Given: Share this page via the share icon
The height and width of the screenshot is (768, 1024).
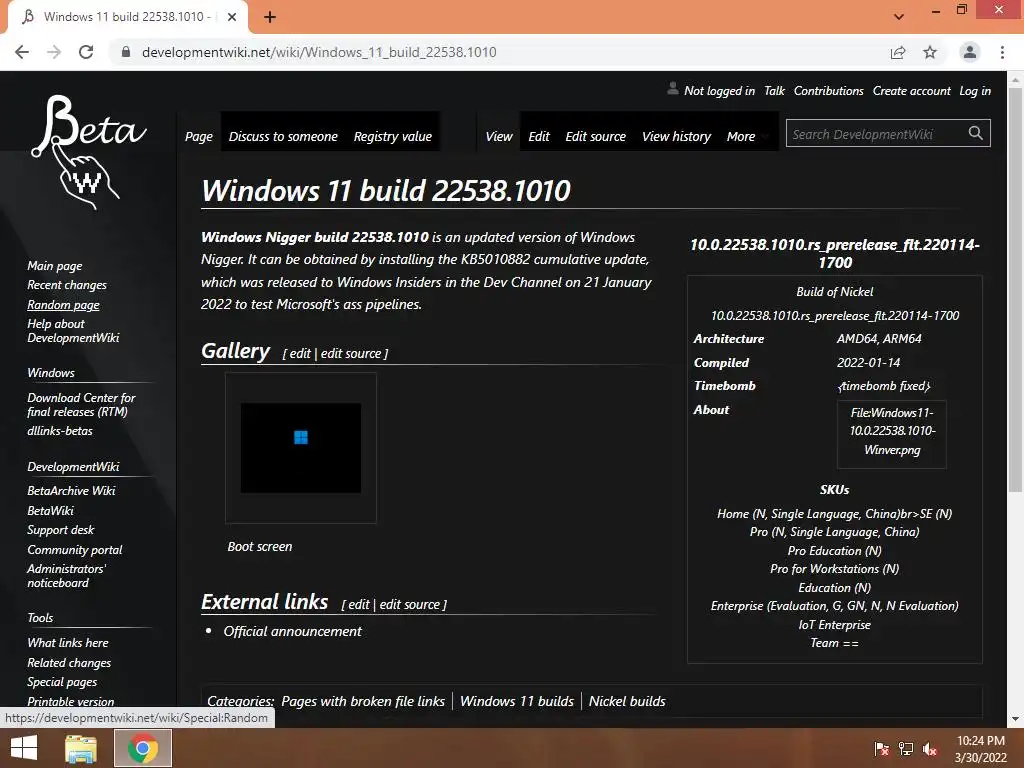Looking at the screenshot, I should point(898,52).
